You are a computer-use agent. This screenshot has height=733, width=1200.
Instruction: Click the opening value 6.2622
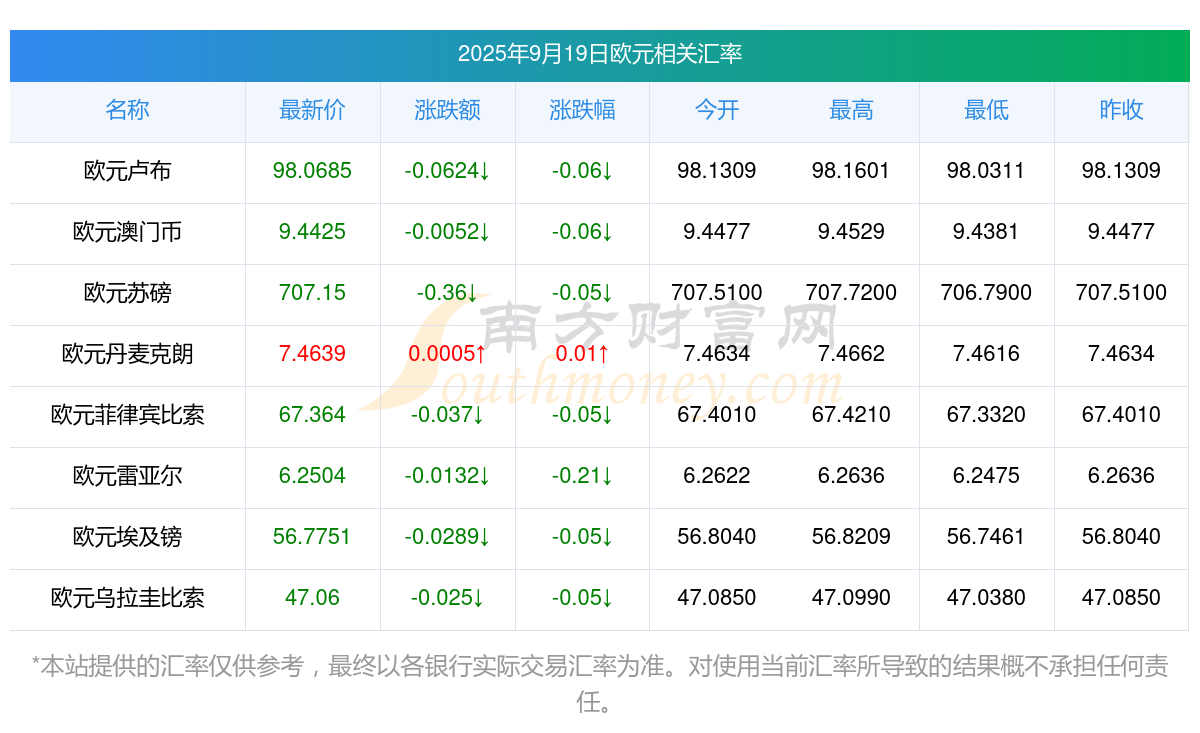(717, 476)
